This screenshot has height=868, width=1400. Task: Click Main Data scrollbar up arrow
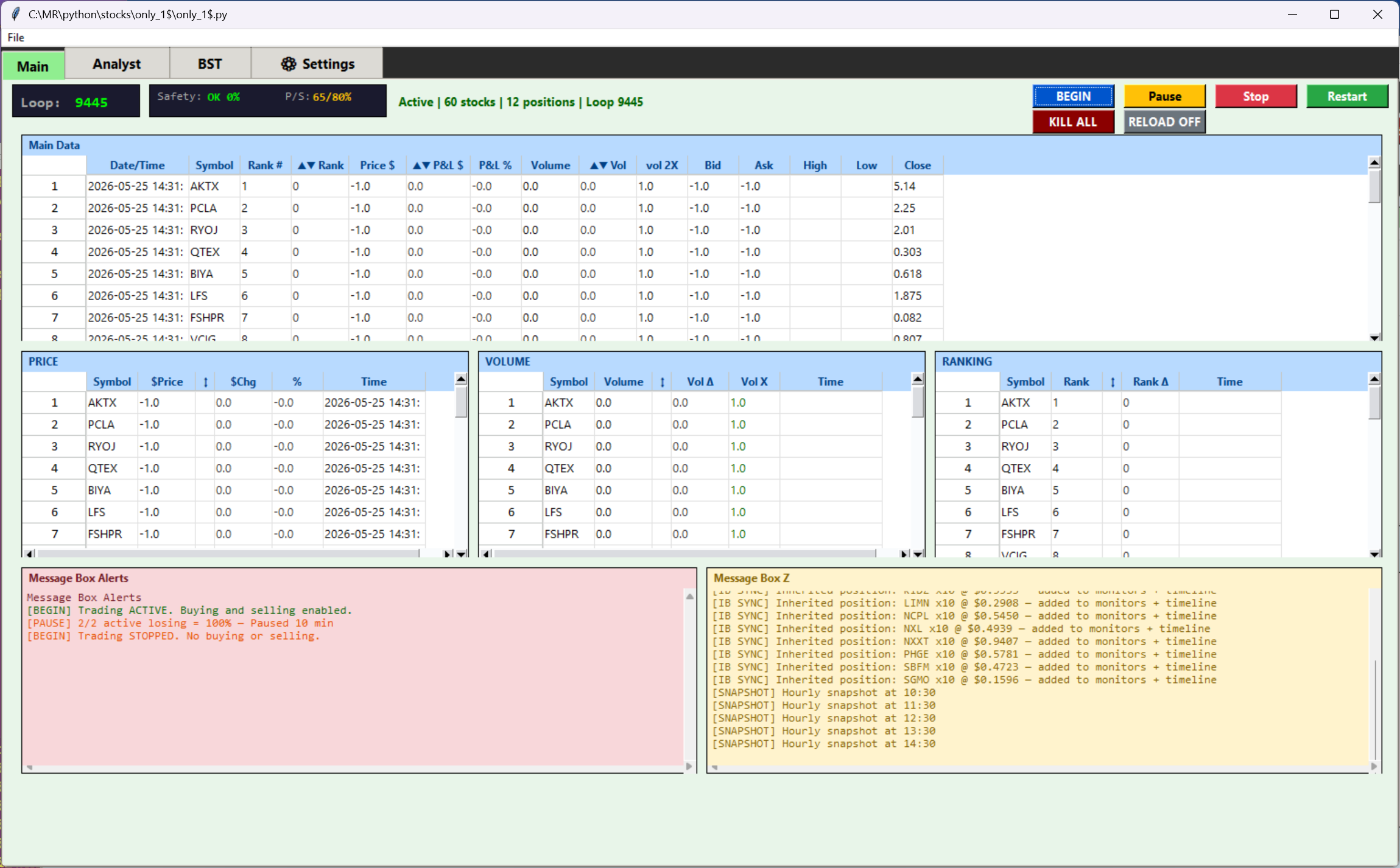click(x=1374, y=163)
